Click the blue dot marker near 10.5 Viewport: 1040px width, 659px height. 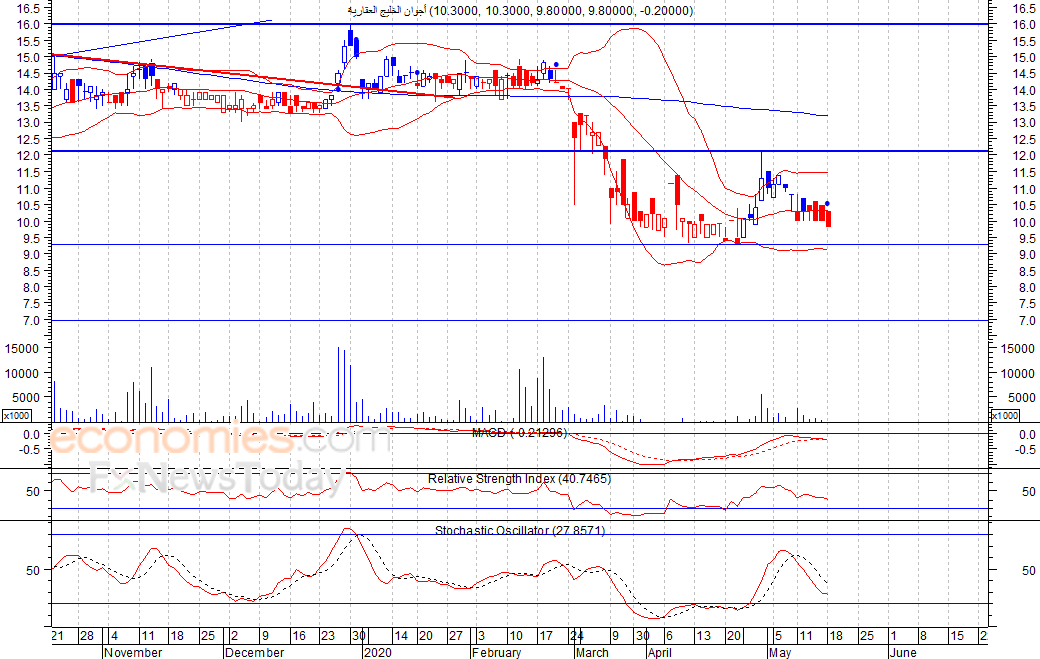pos(827,204)
